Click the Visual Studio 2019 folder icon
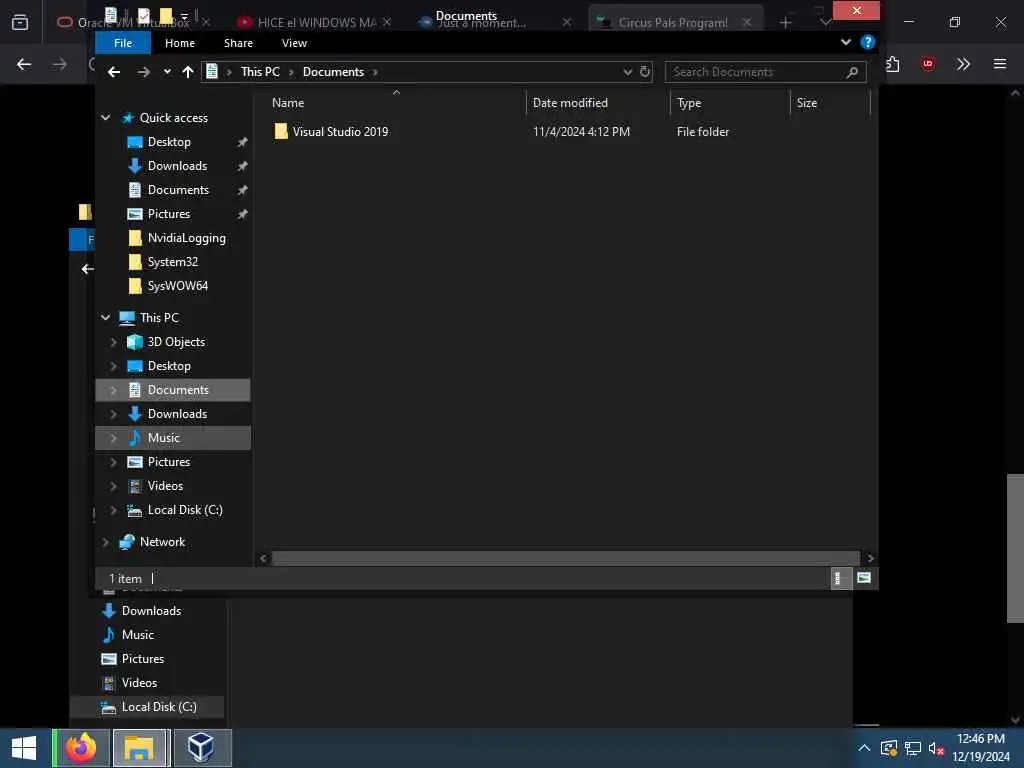 281,131
